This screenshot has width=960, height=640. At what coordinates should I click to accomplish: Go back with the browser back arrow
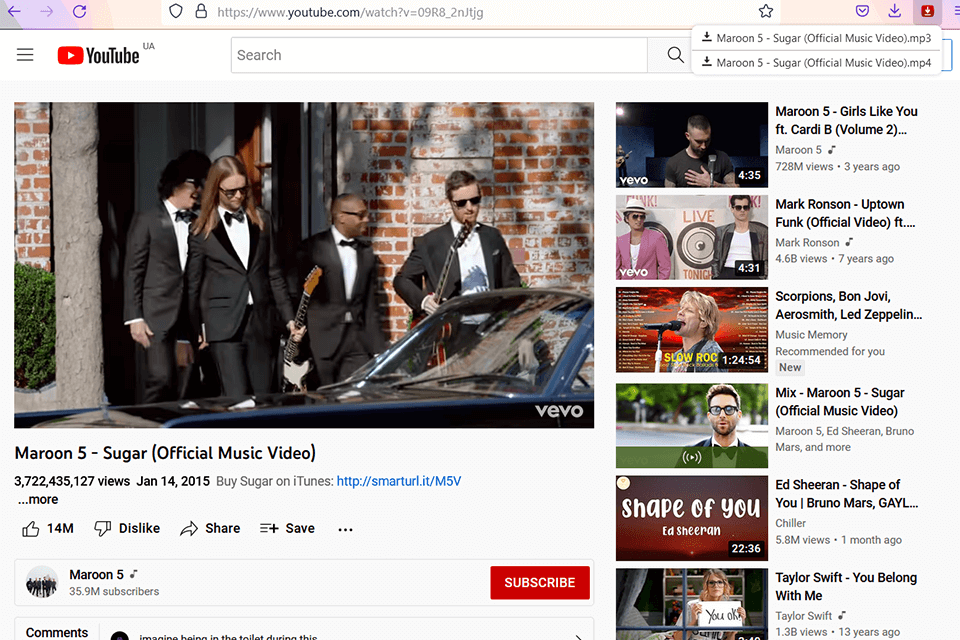click(13, 11)
